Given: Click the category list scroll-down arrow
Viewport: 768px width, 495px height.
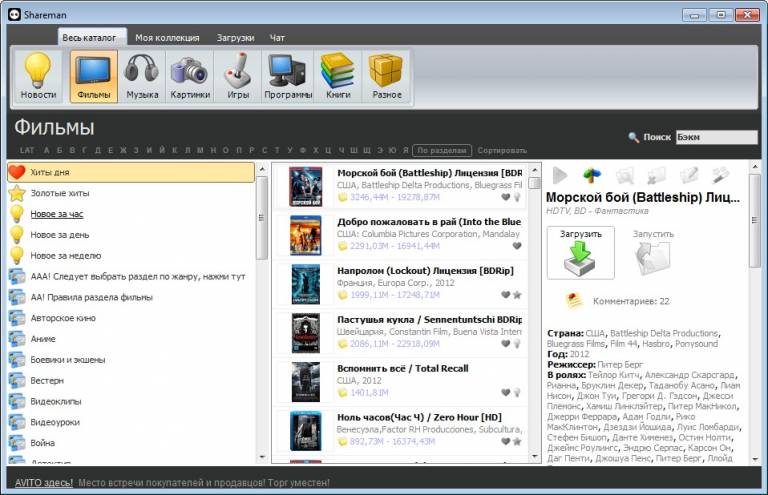Looking at the screenshot, I should (262, 457).
